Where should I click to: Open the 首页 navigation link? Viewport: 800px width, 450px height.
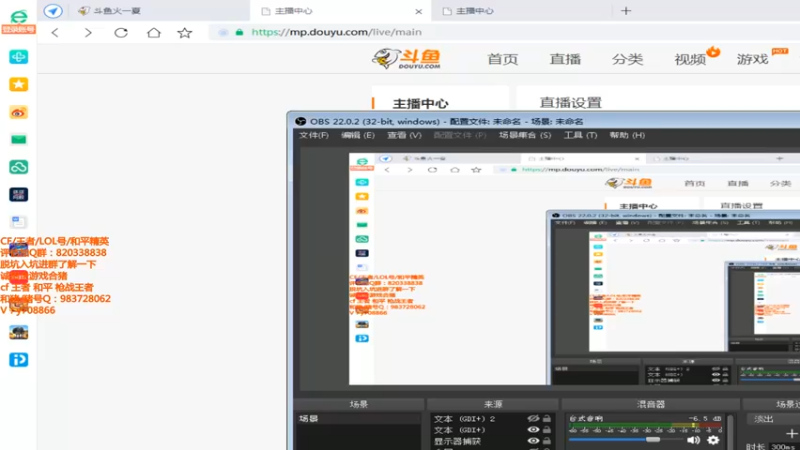[503, 59]
